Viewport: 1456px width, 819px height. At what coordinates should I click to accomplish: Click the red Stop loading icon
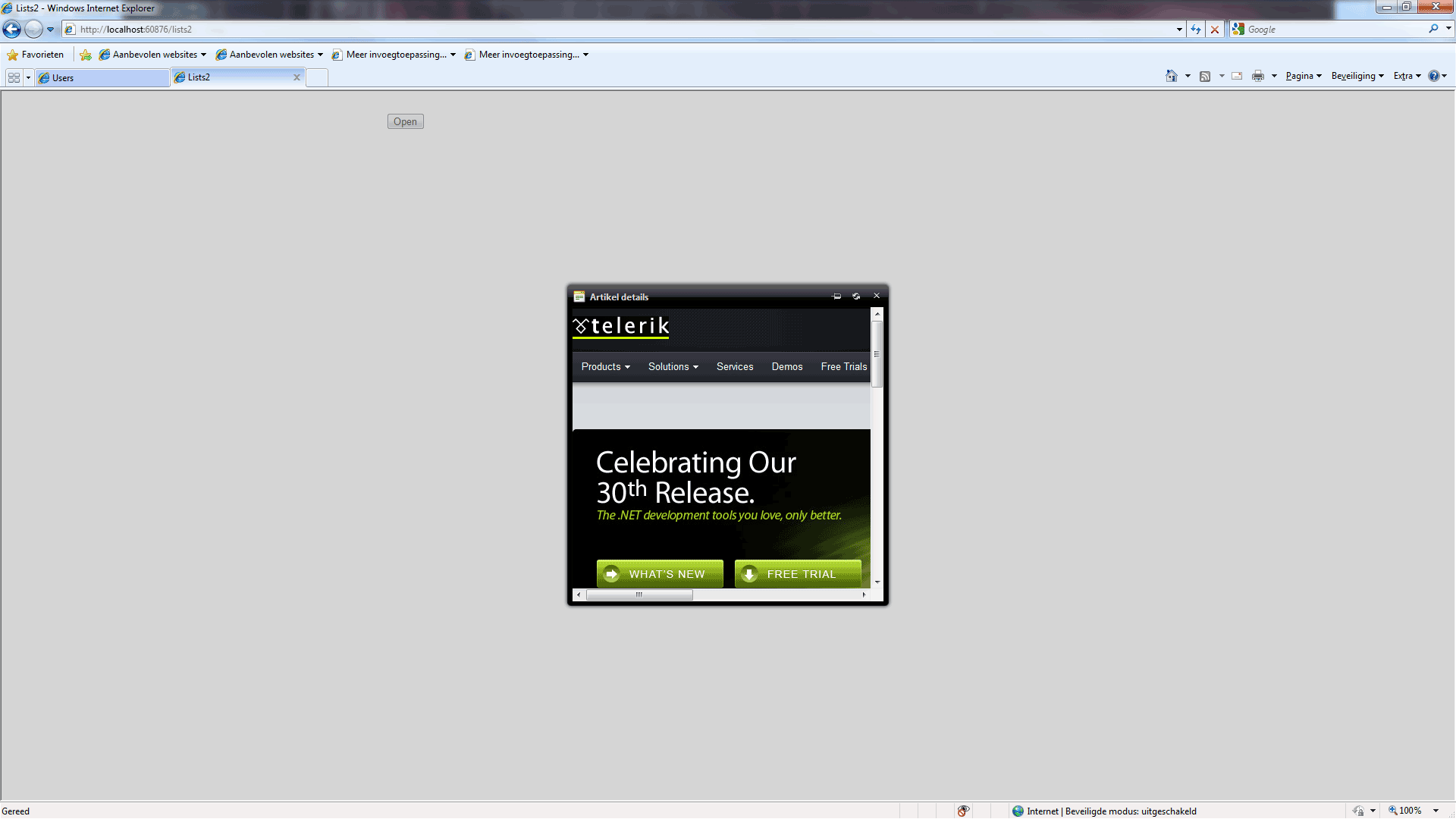[1215, 30]
